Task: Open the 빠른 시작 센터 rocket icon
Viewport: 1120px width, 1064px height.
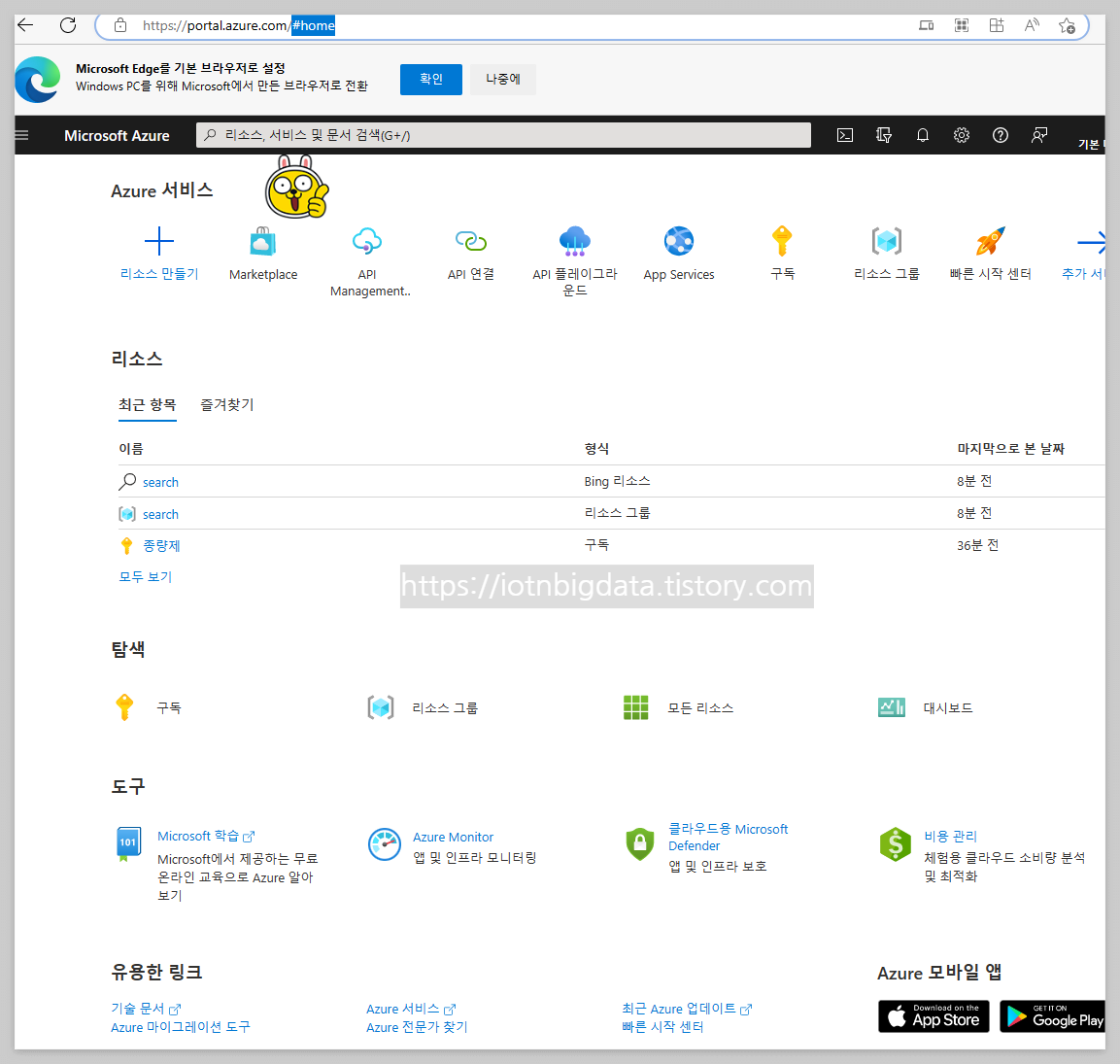Action: click(990, 241)
